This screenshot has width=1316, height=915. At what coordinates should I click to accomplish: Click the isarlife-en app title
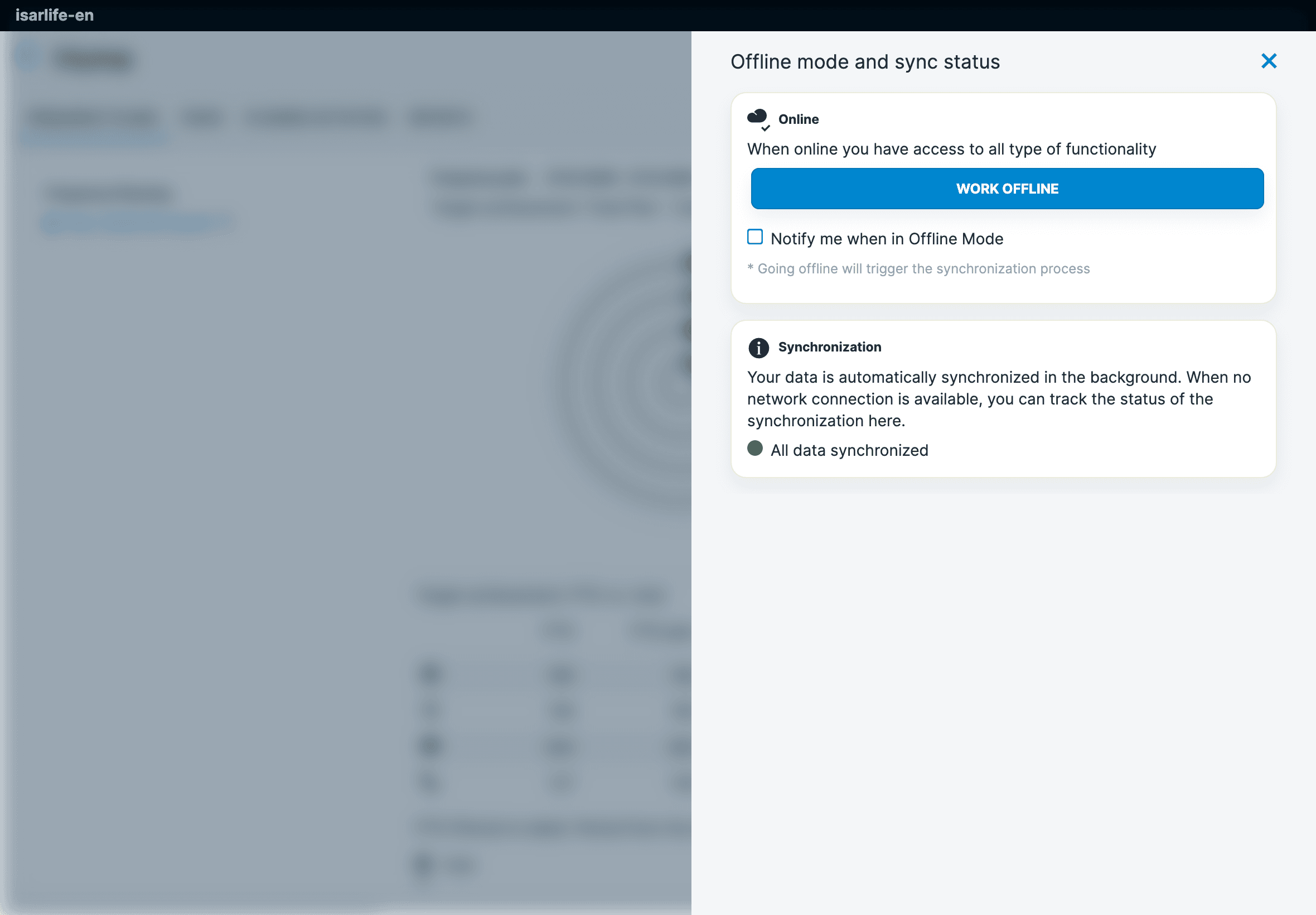pyautogui.click(x=55, y=15)
